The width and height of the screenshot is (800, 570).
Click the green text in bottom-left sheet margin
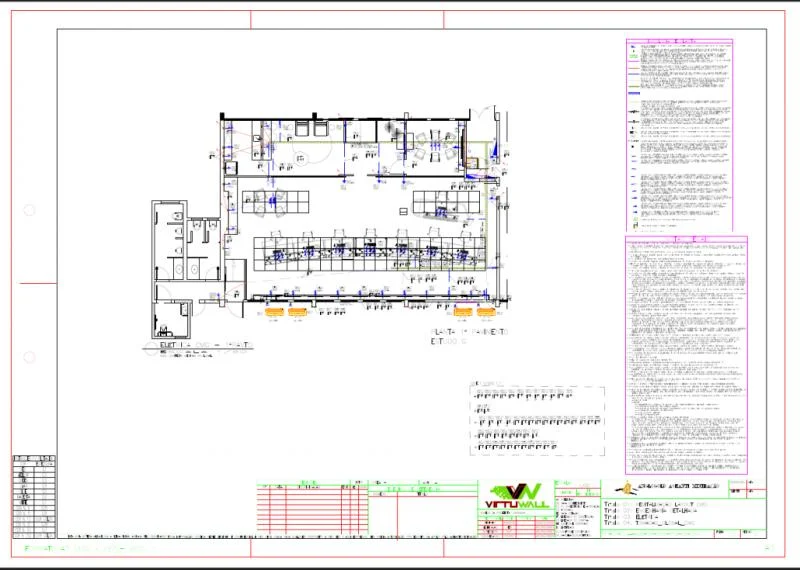(88, 549)
